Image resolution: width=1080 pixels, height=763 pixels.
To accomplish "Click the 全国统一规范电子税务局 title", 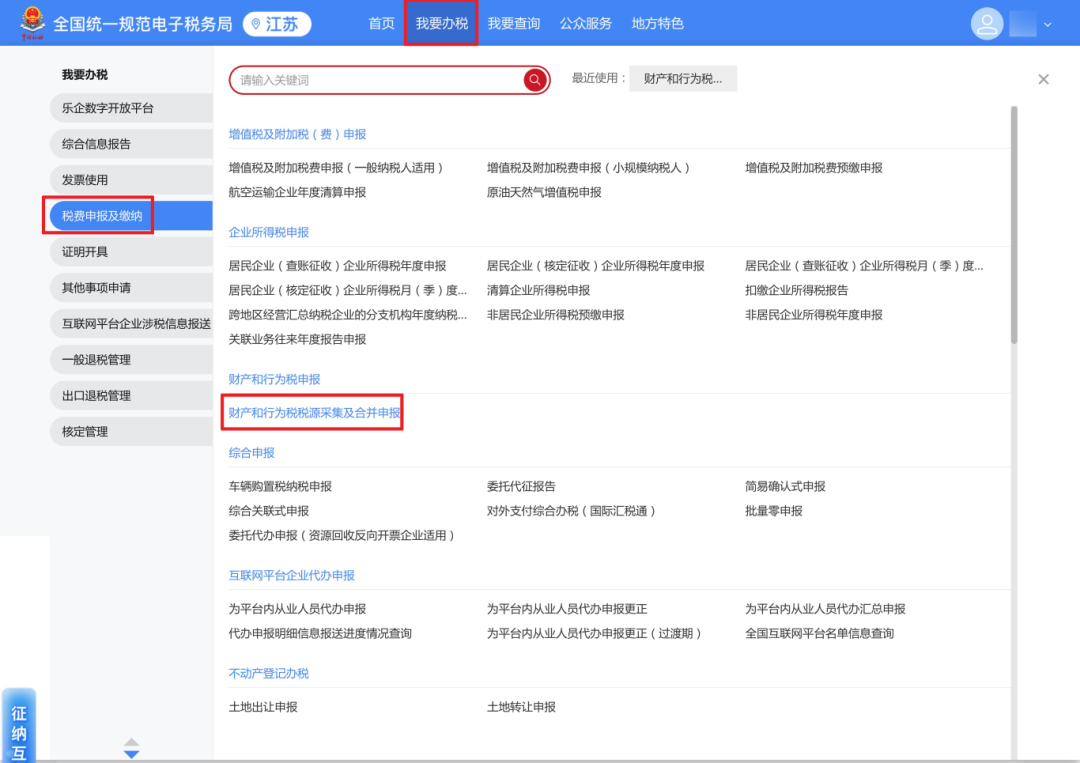I will click(x=143, y=24).
